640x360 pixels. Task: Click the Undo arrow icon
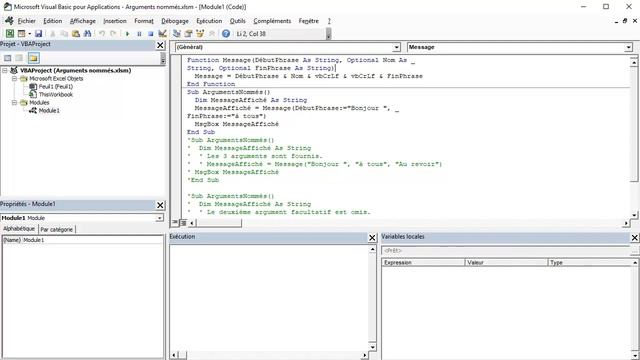click(x=102, y=33)
